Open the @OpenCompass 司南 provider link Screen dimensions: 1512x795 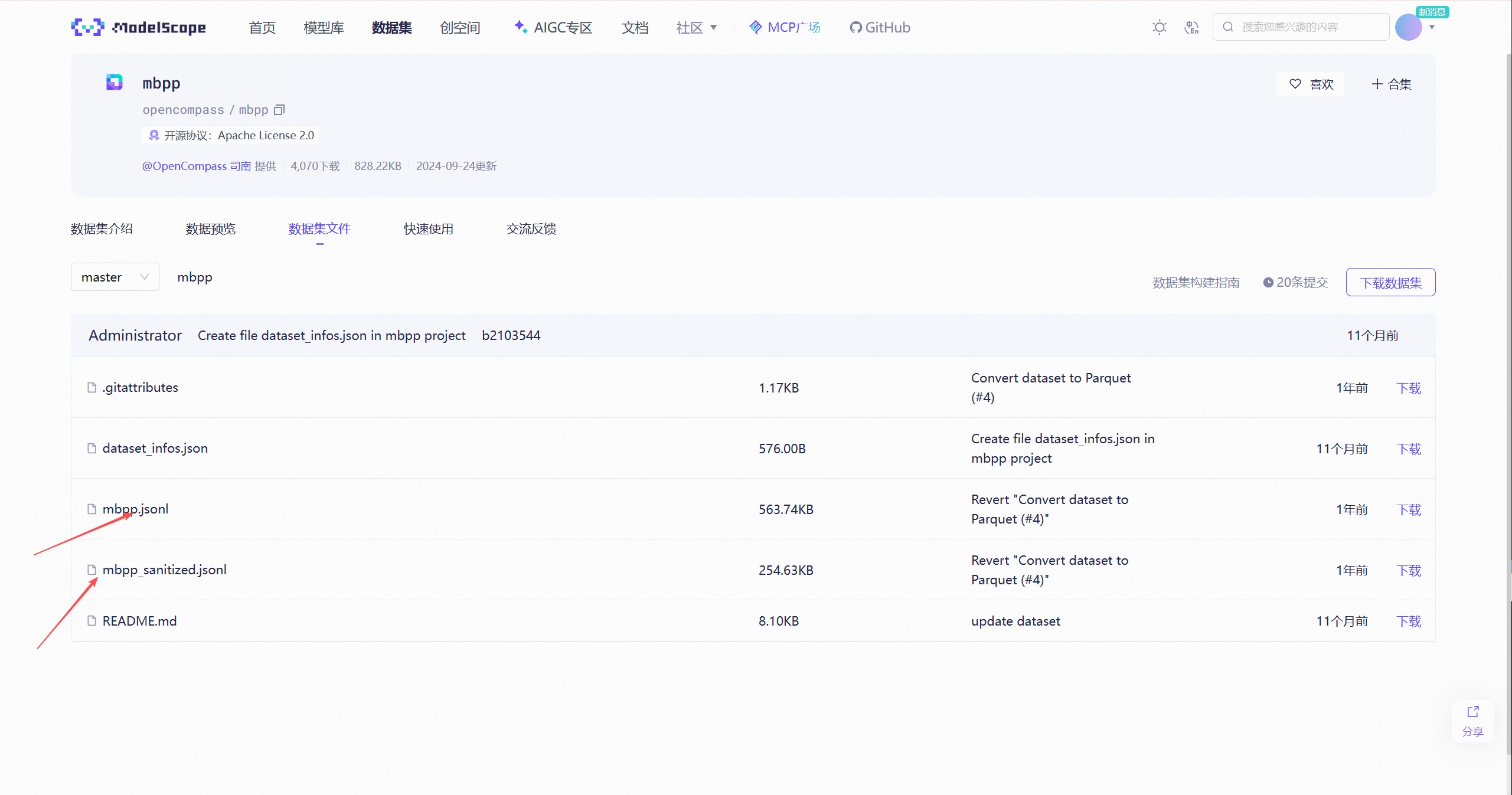[x=197, y=166]
